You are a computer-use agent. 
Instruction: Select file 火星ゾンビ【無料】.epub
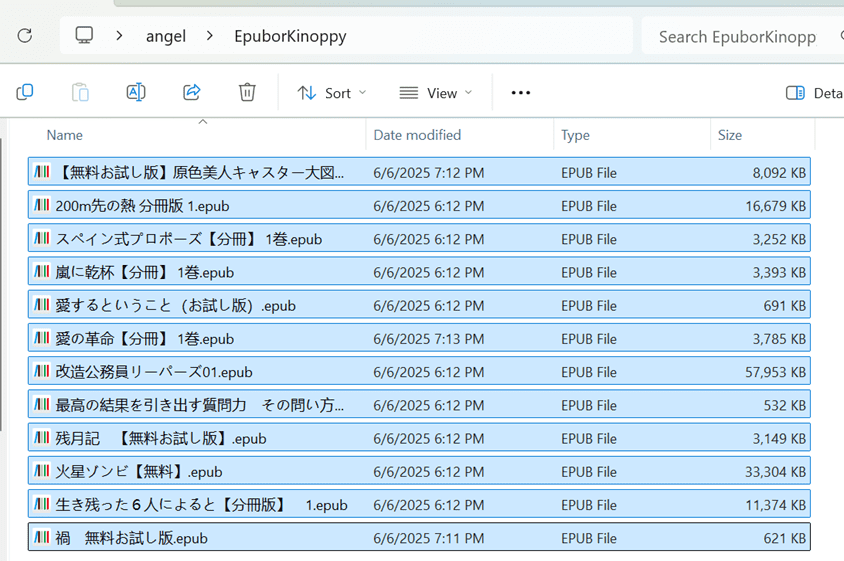(419, 472)
